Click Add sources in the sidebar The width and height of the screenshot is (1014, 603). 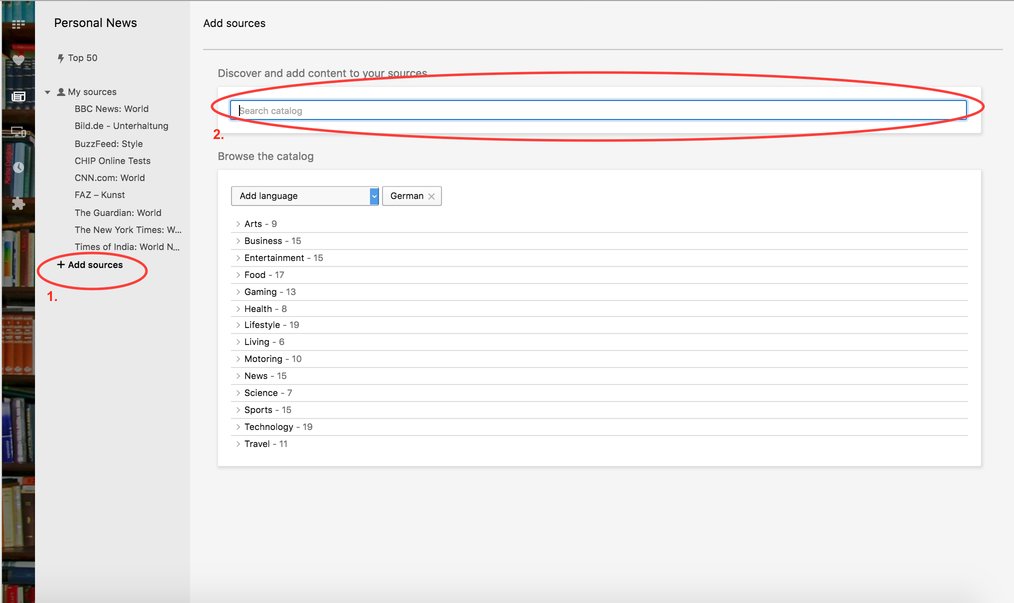pos(95,265)
